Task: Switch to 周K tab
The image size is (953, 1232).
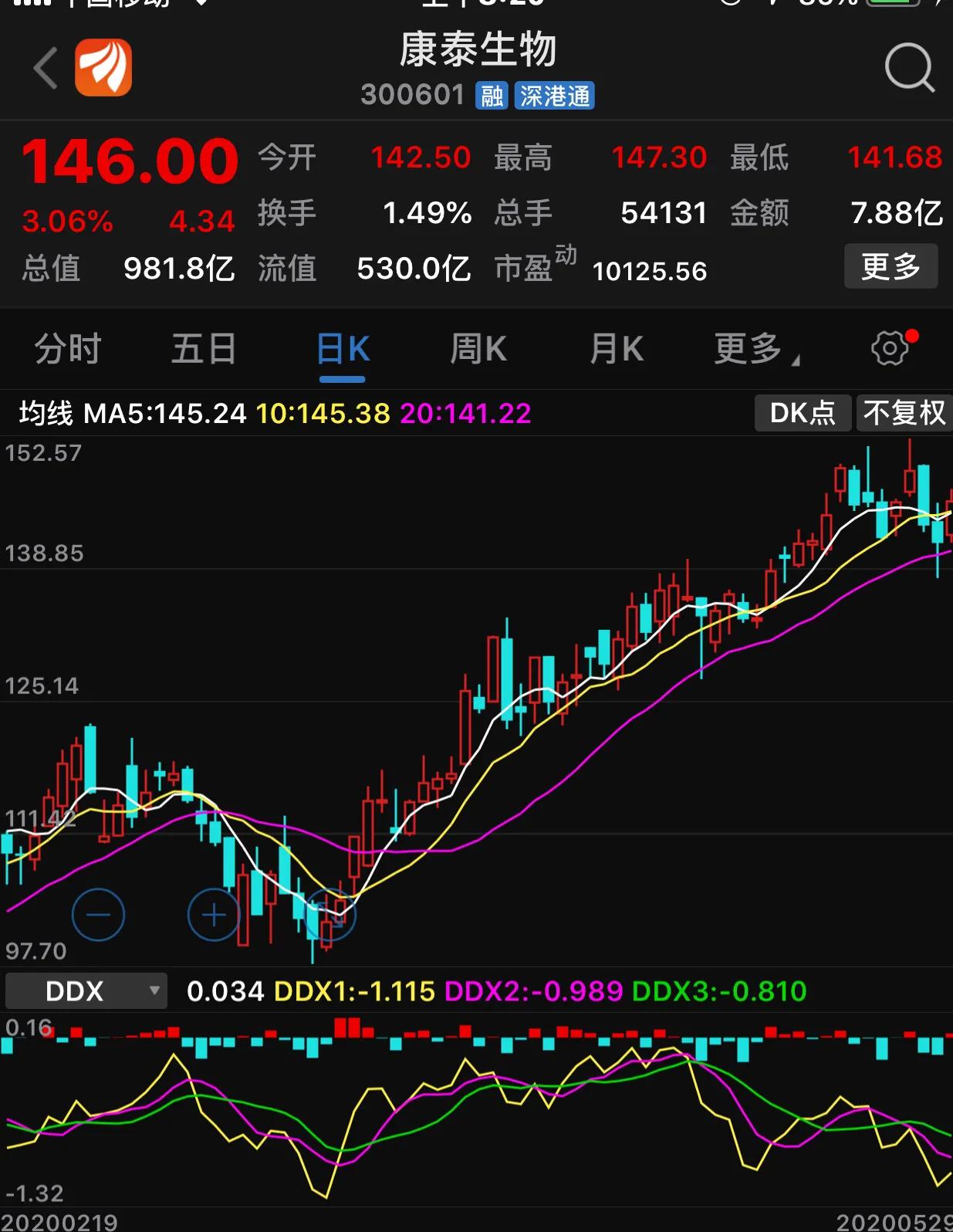Action: point(478,349)
